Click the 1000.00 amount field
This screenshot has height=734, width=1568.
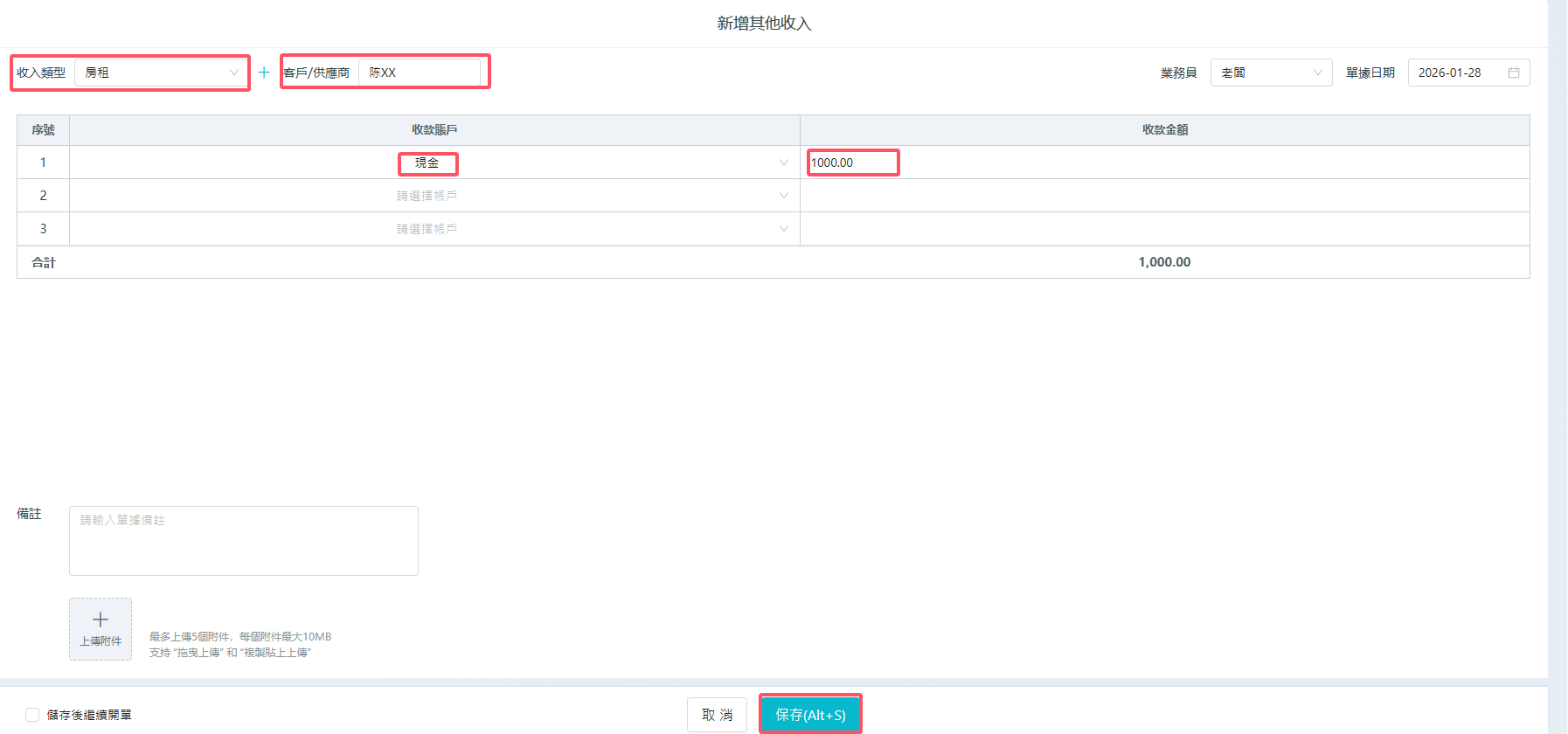(852, 163)
